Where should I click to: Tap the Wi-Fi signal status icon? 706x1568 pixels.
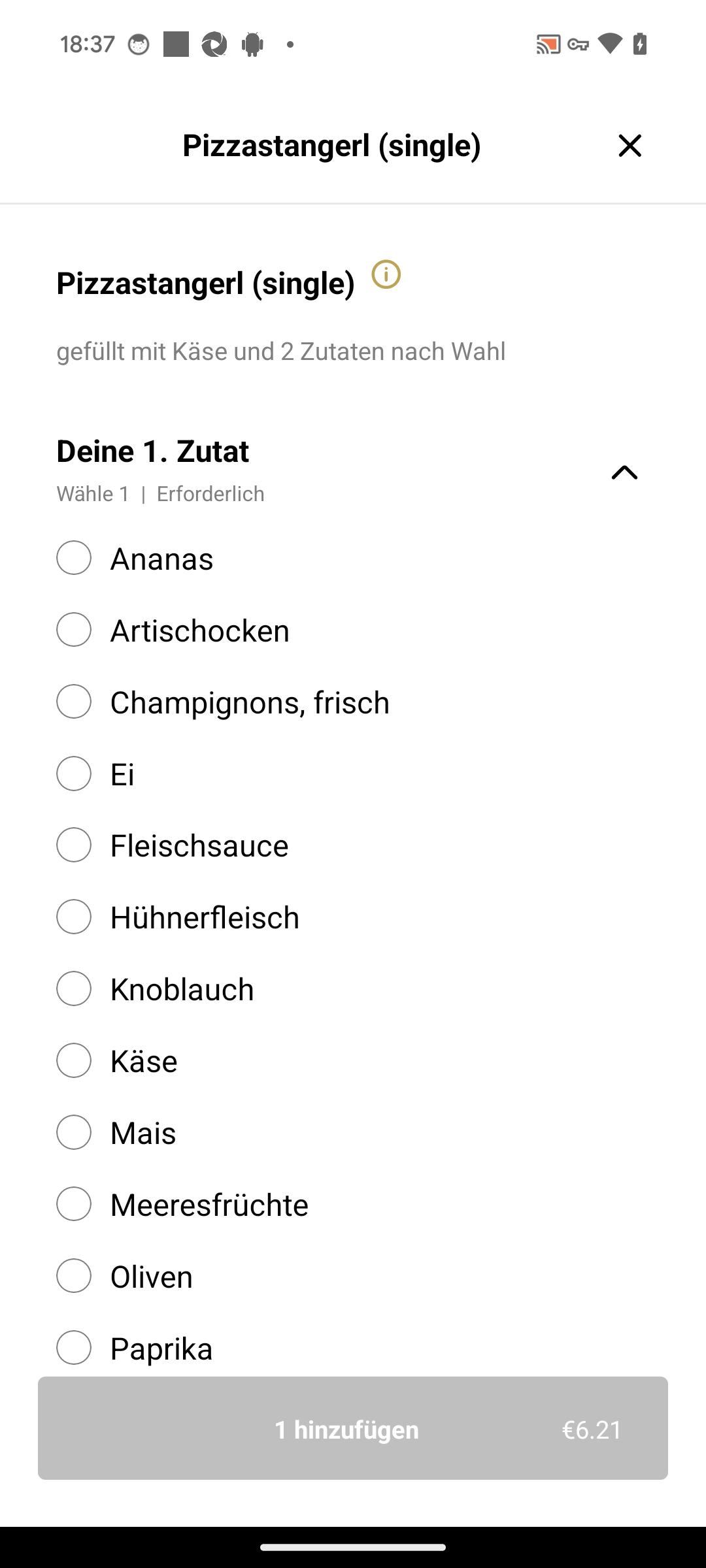[x=610, y=44]
